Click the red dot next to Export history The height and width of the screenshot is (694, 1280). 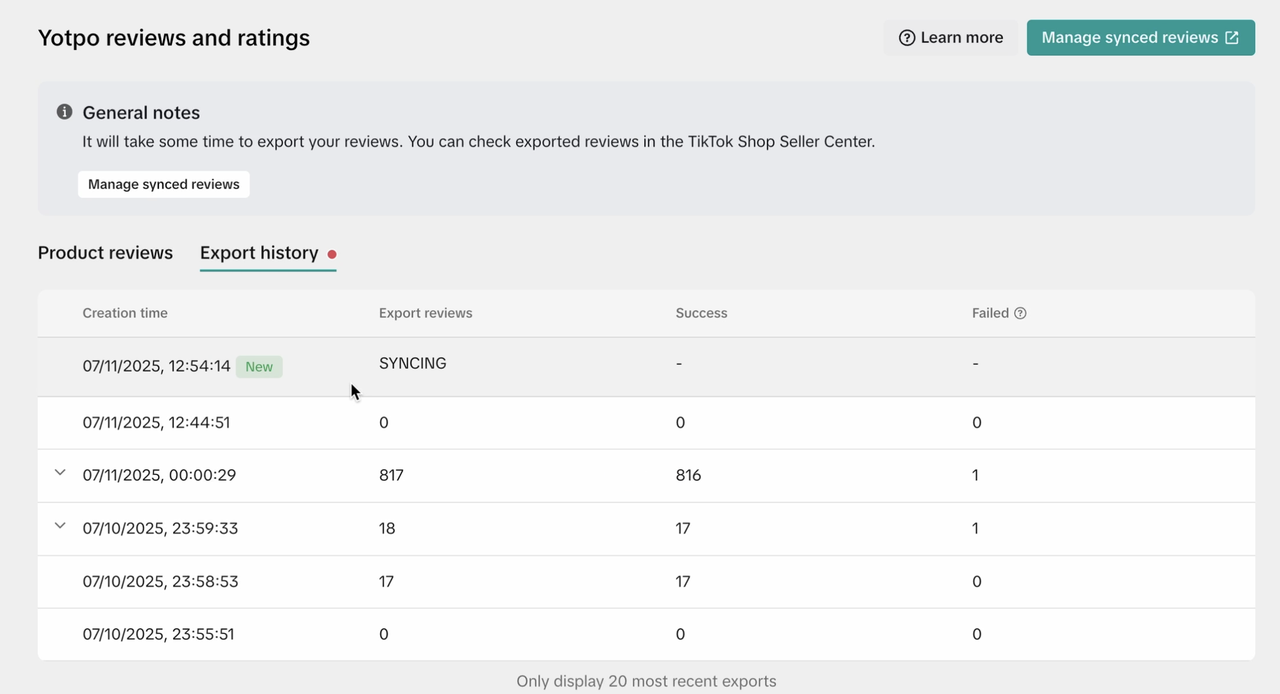click(x=332, y=254)
